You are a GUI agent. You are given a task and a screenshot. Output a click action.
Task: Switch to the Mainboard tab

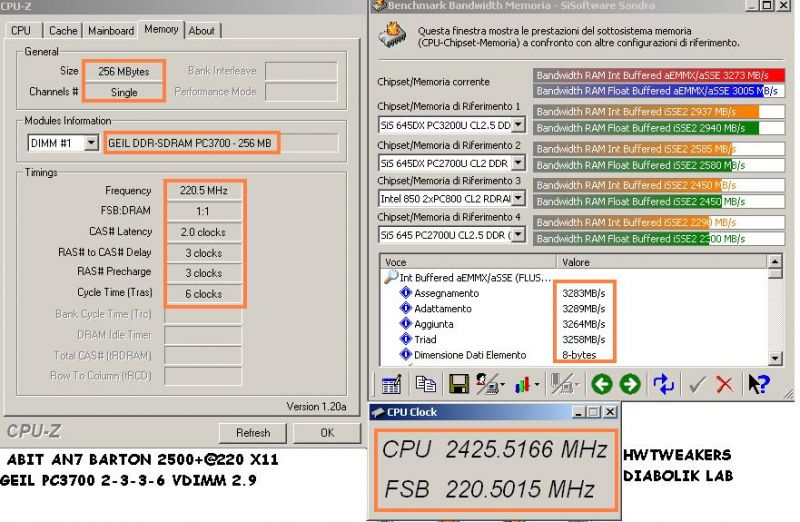point(111,31)
